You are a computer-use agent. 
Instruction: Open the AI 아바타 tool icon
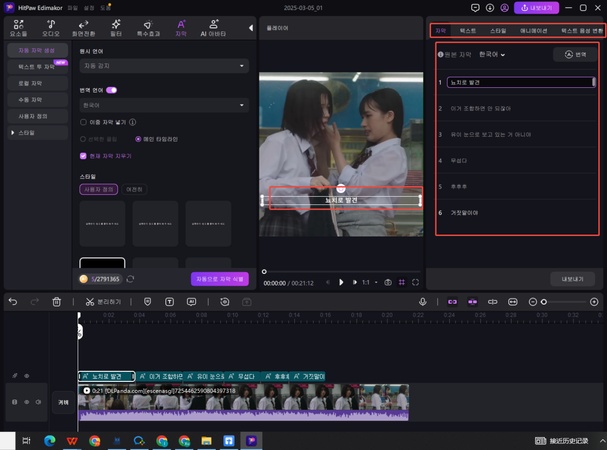tap(216, 26)
